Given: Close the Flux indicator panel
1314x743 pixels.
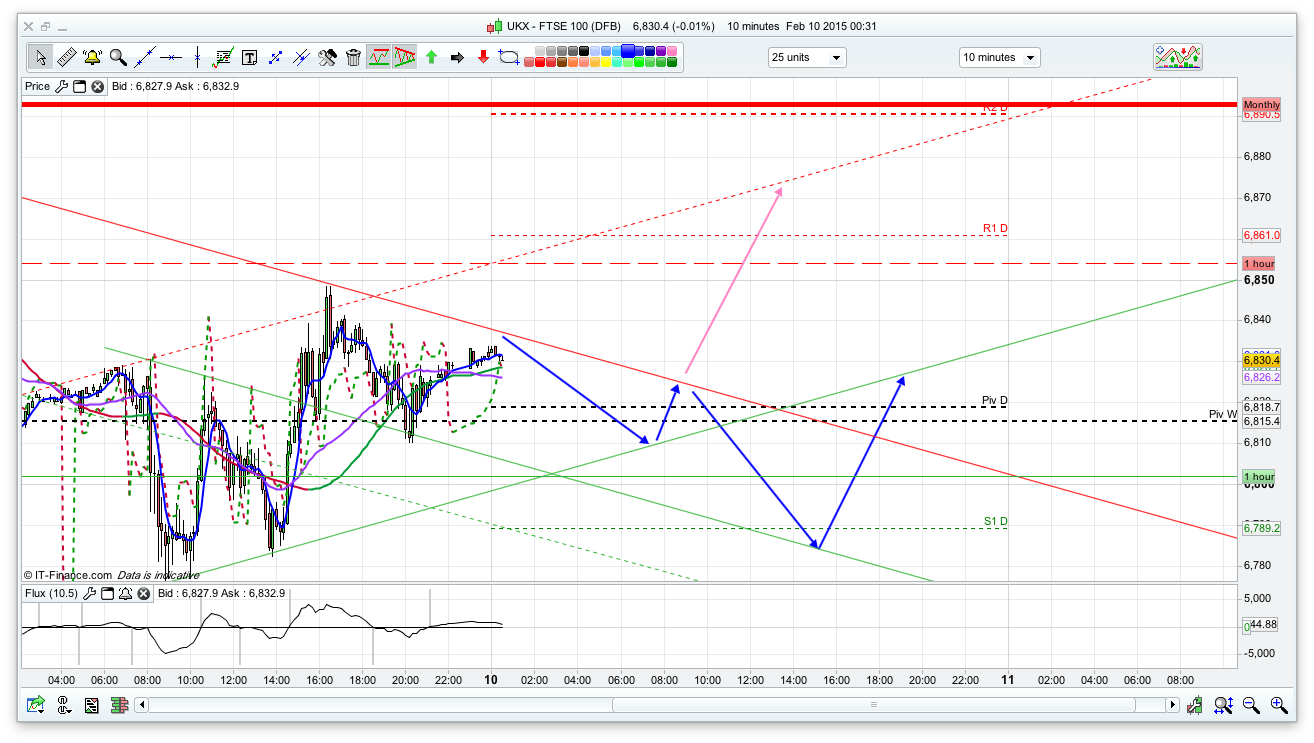Looking at the screenshot, I should (x=143, y=594).
